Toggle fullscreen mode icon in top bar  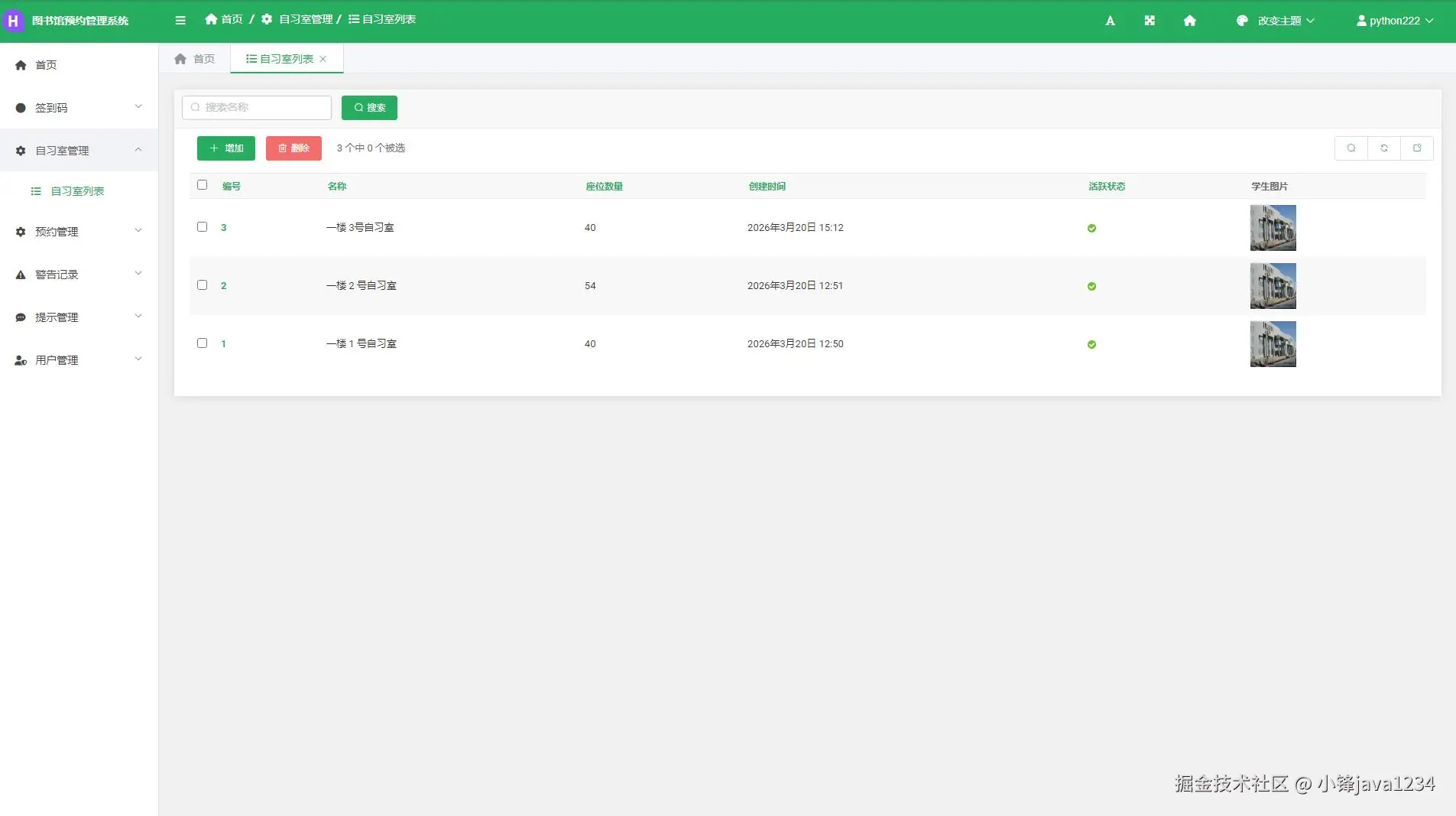[1150, 21]
